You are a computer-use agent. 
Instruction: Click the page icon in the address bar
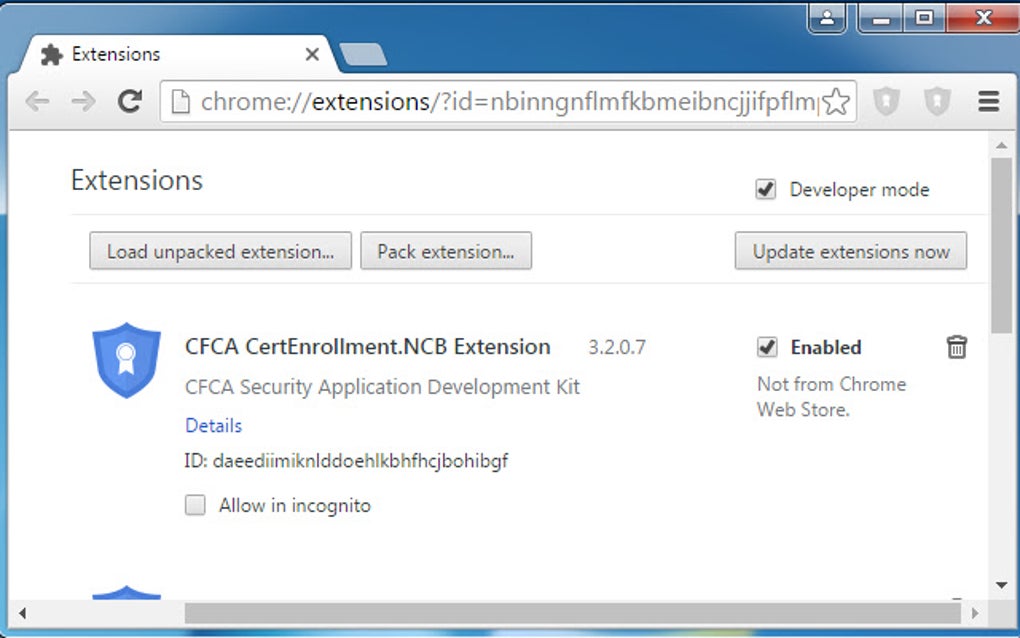pos(180,101)
